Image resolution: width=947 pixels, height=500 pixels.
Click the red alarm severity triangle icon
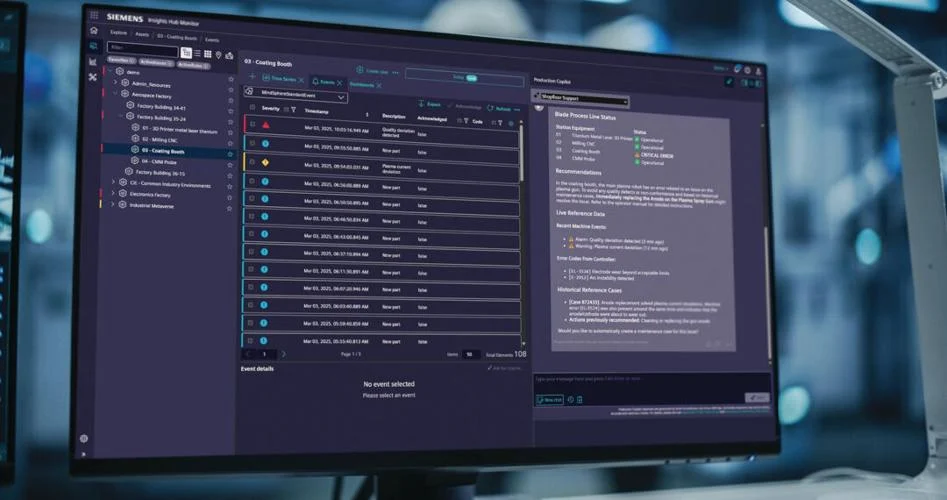pyautogui.click(x=265, y=126)
